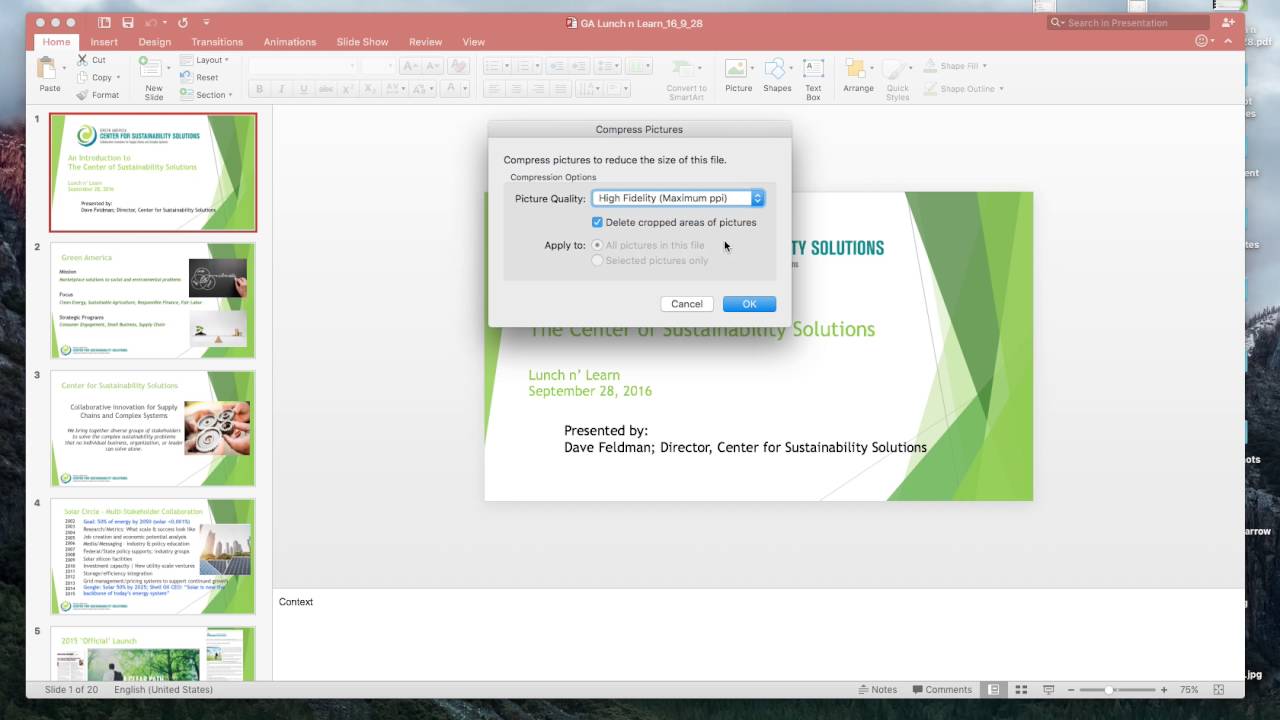Click the Paste clipboard icon
The image size is (1280, 720).
point(48,69)
